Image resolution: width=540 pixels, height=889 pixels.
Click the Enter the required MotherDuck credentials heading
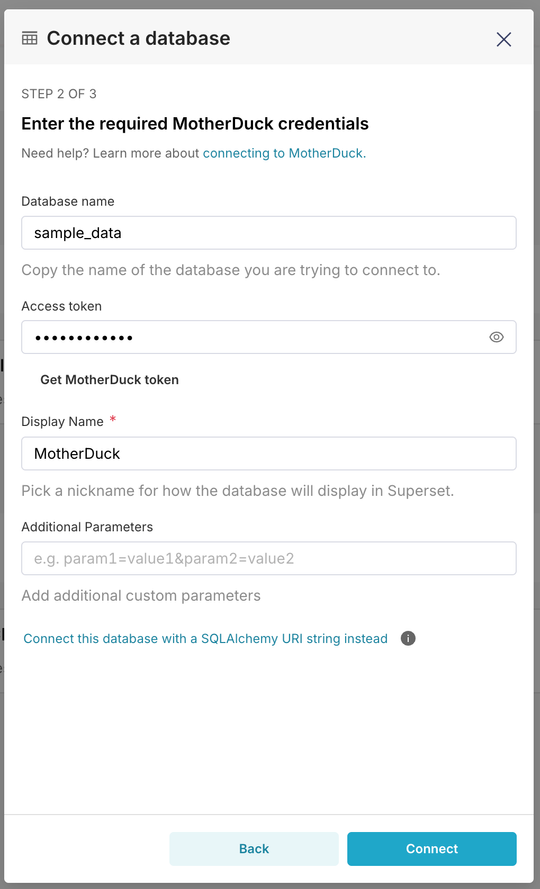coord(195,124)
